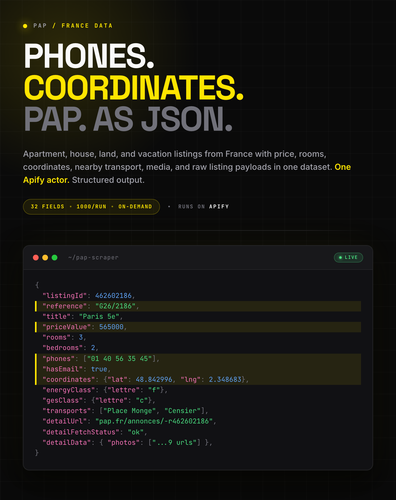
Task: Click the "coordinates" lat/lng line
Action: pos(198,379)
